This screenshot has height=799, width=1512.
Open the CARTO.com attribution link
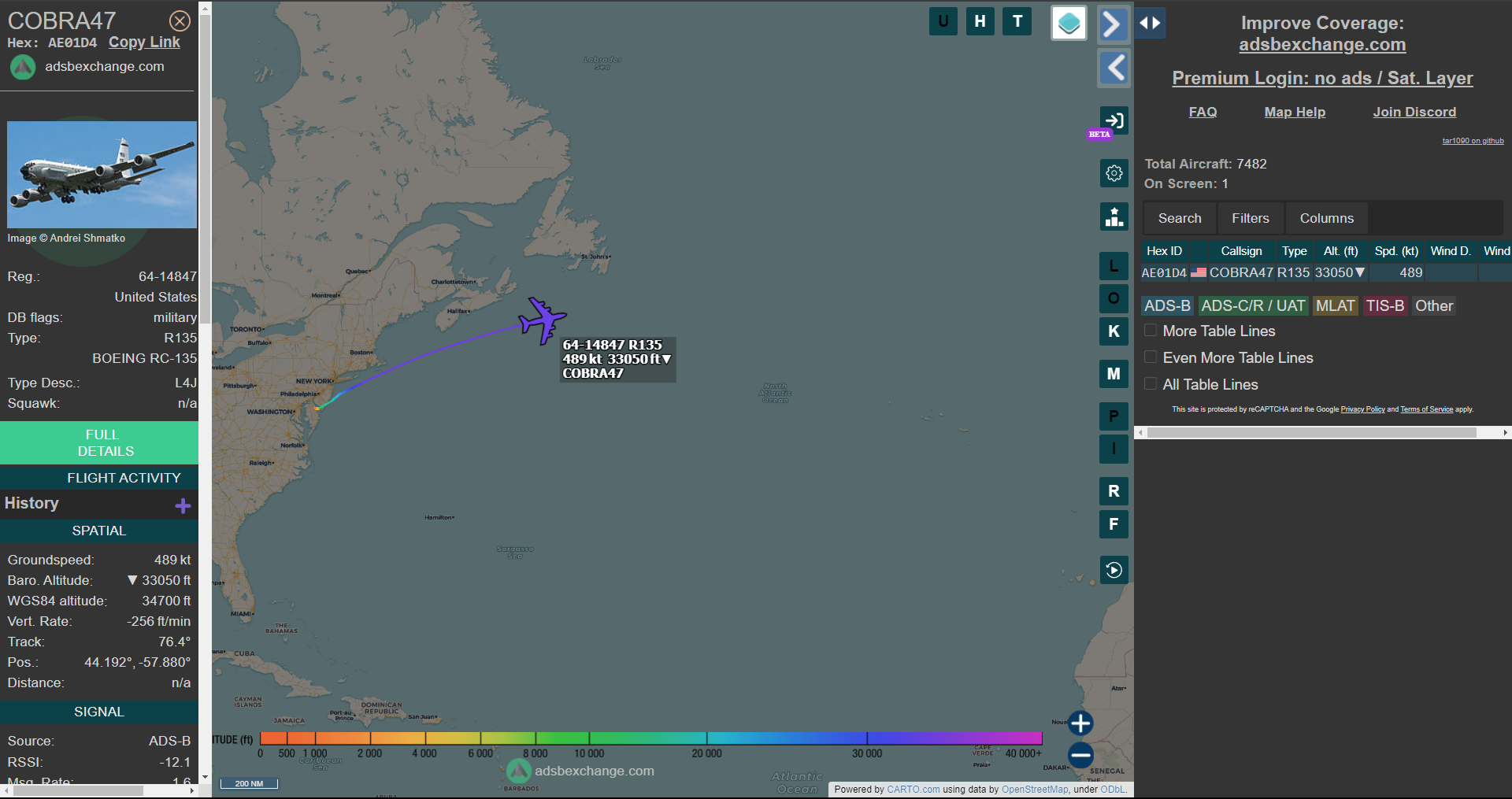(x=913, y=790)
